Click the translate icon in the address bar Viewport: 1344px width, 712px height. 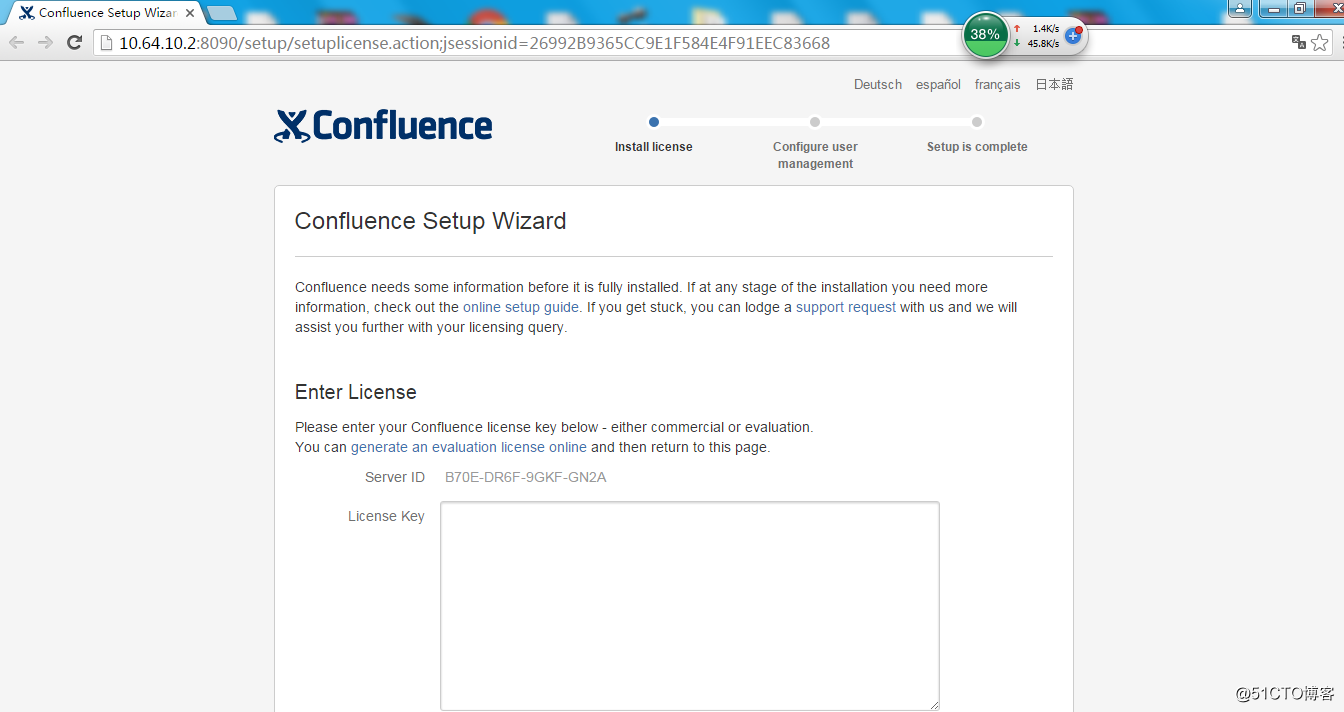tap(1298, 42)
